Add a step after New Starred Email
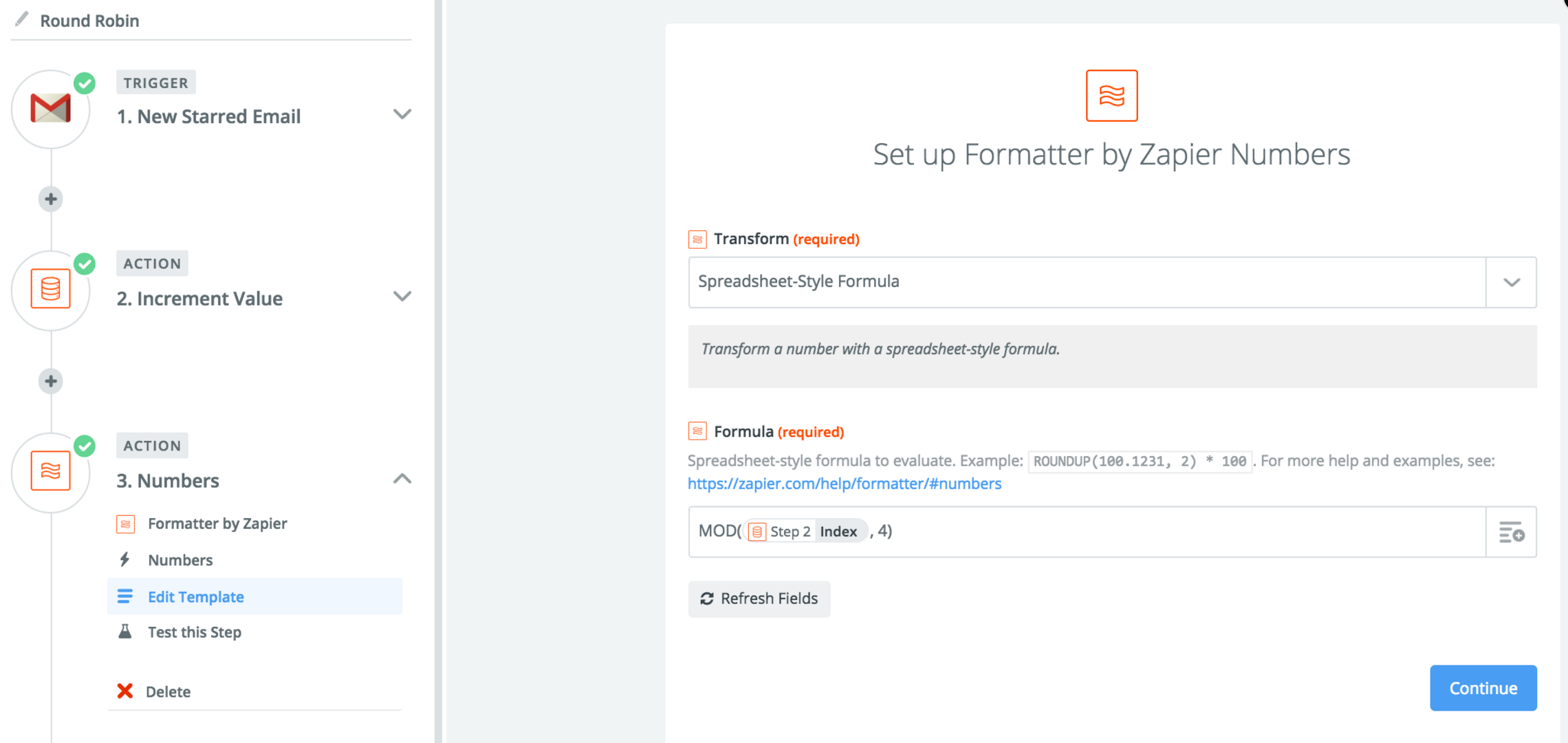Image resolution: width=1568 pixels, height=743 pixels. (x=51, y=199)
